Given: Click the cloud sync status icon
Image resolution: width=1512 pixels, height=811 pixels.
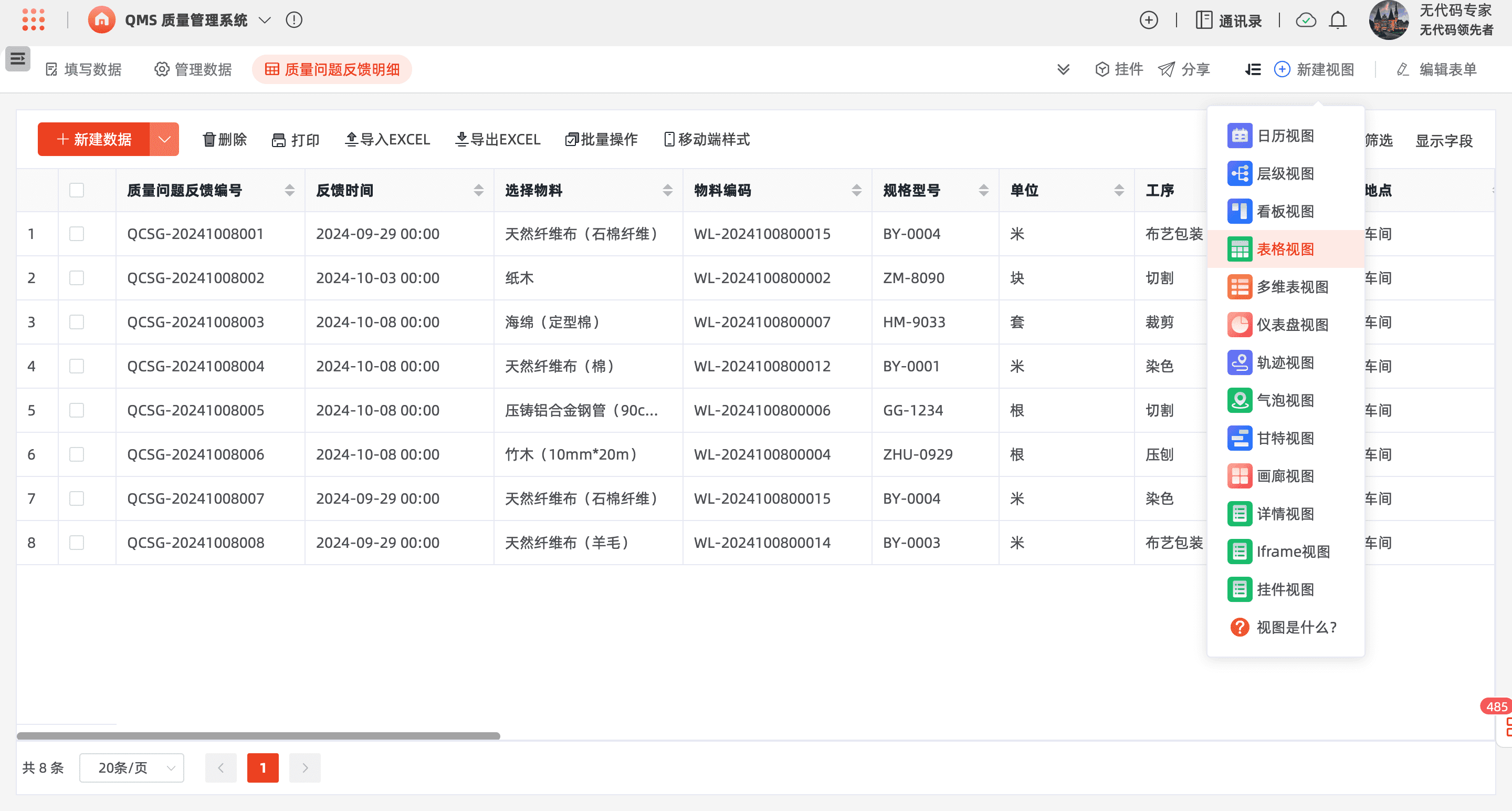Looking at the screenshot, I should 1305,20.
